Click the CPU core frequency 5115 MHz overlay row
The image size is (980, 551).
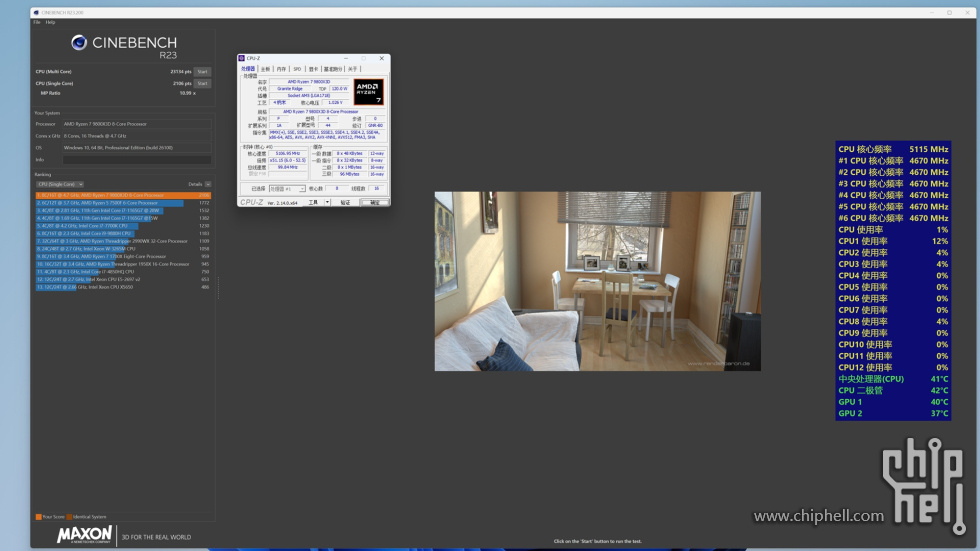click(893, 149)
